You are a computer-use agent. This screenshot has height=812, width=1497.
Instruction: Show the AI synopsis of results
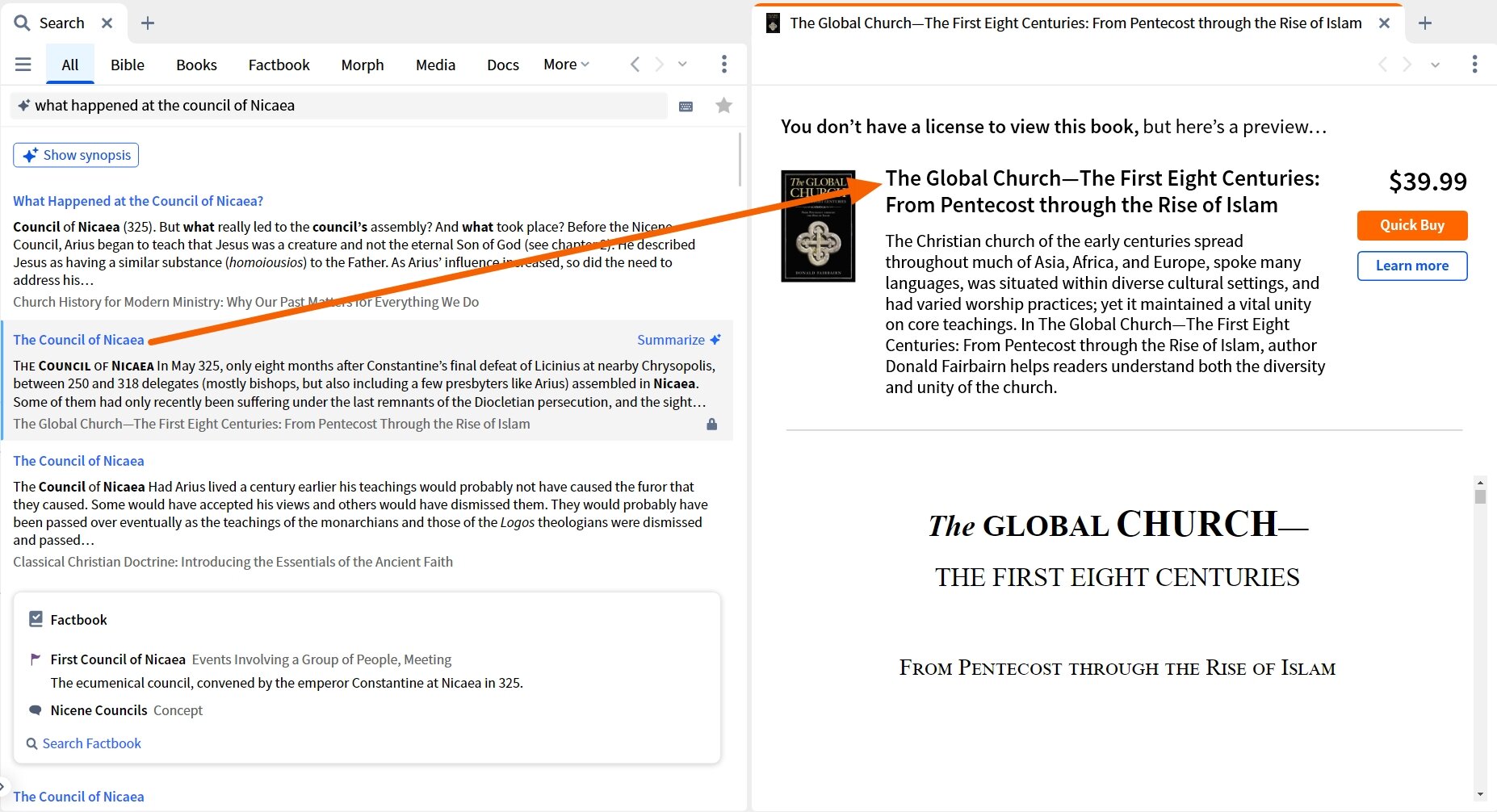(x=76, y=155)
